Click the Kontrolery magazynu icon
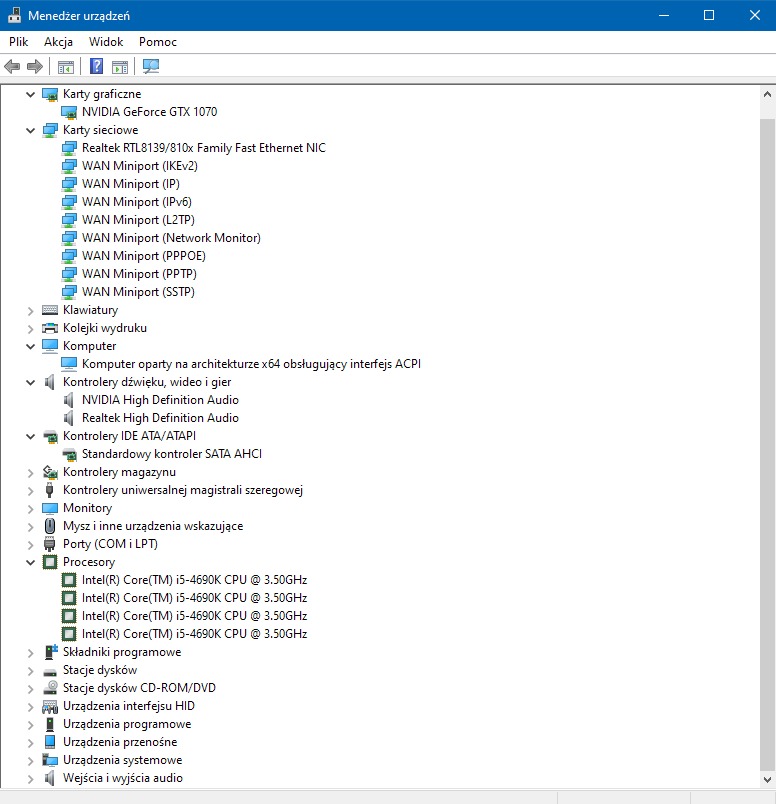The image size is (776, 804). click(50, 472)
